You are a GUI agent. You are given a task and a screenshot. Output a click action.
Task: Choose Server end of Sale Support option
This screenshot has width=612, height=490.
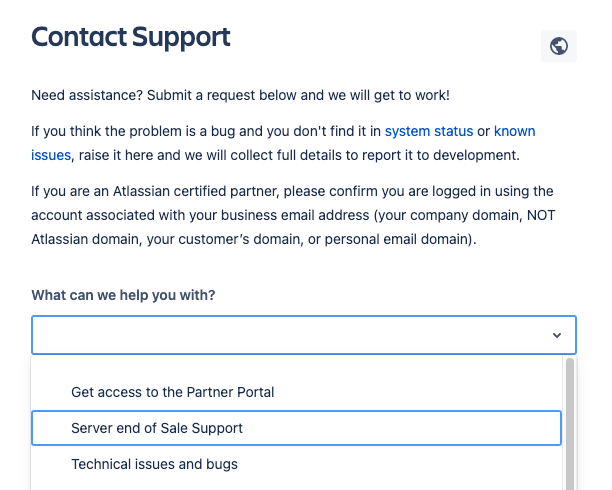[x=296, y=428]
